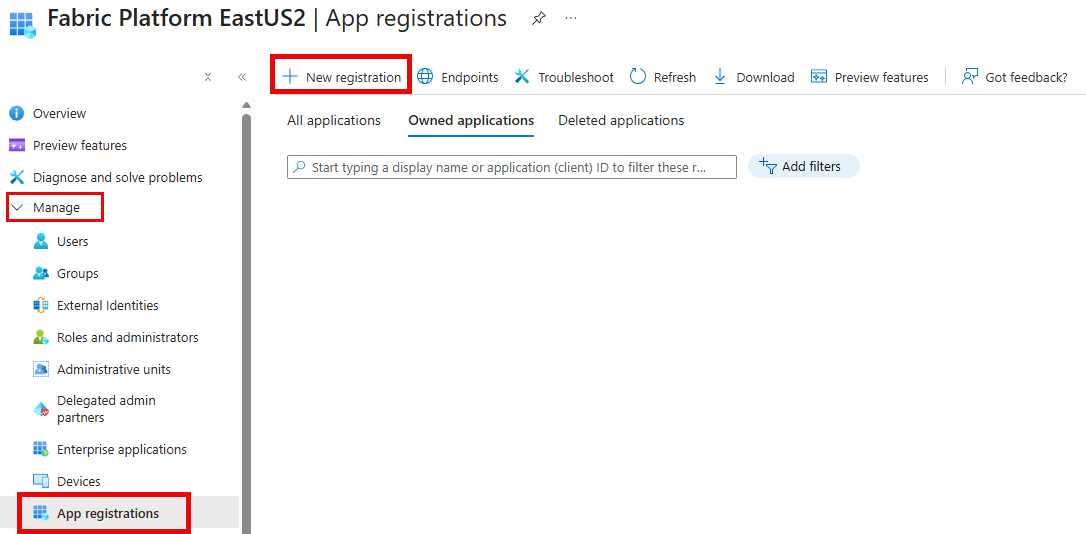Refresh the applications list
Viewport: 1086px width, 534px height.
663,77
